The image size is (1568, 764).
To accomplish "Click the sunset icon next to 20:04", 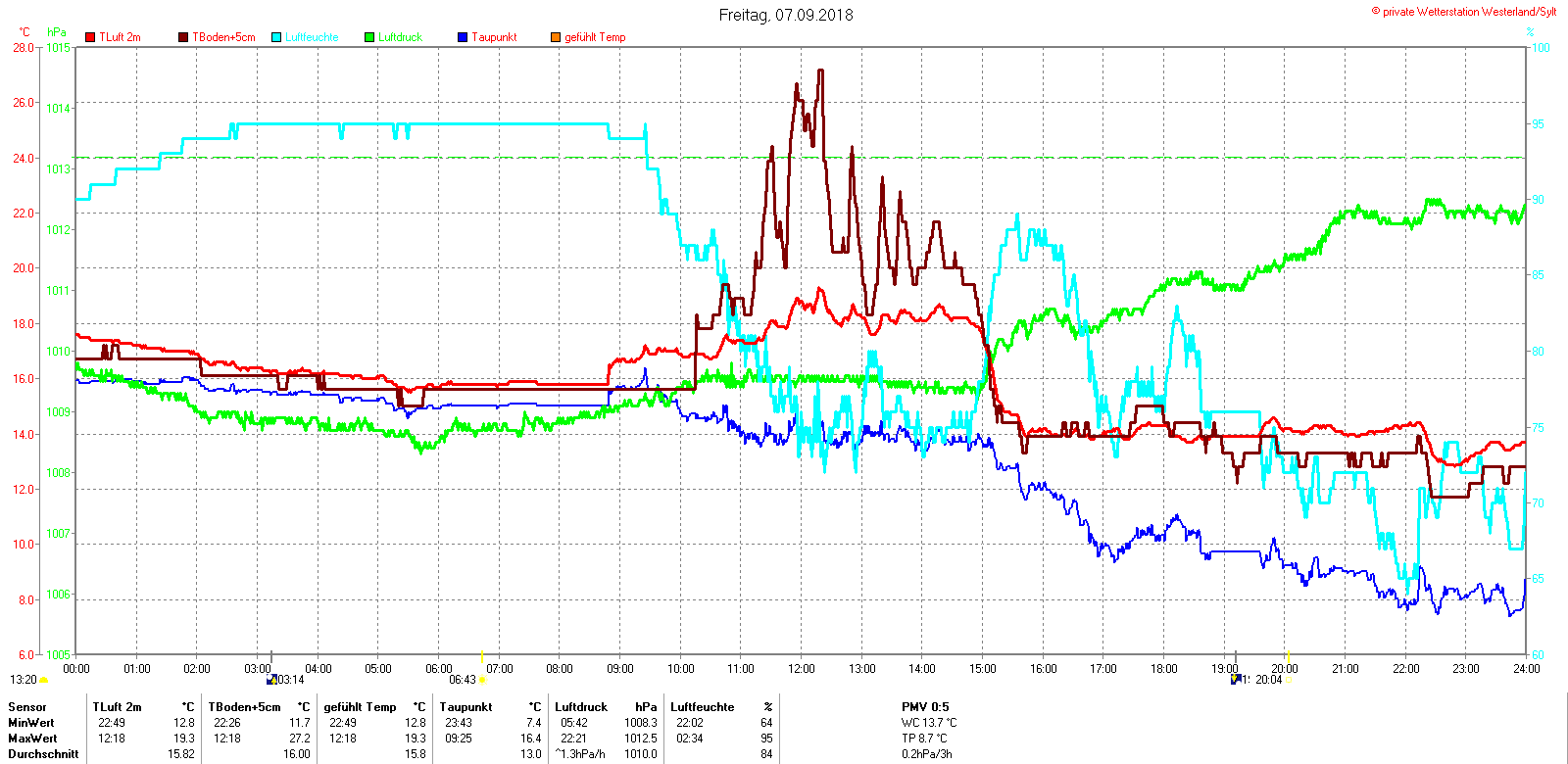I will [1288, 680].
